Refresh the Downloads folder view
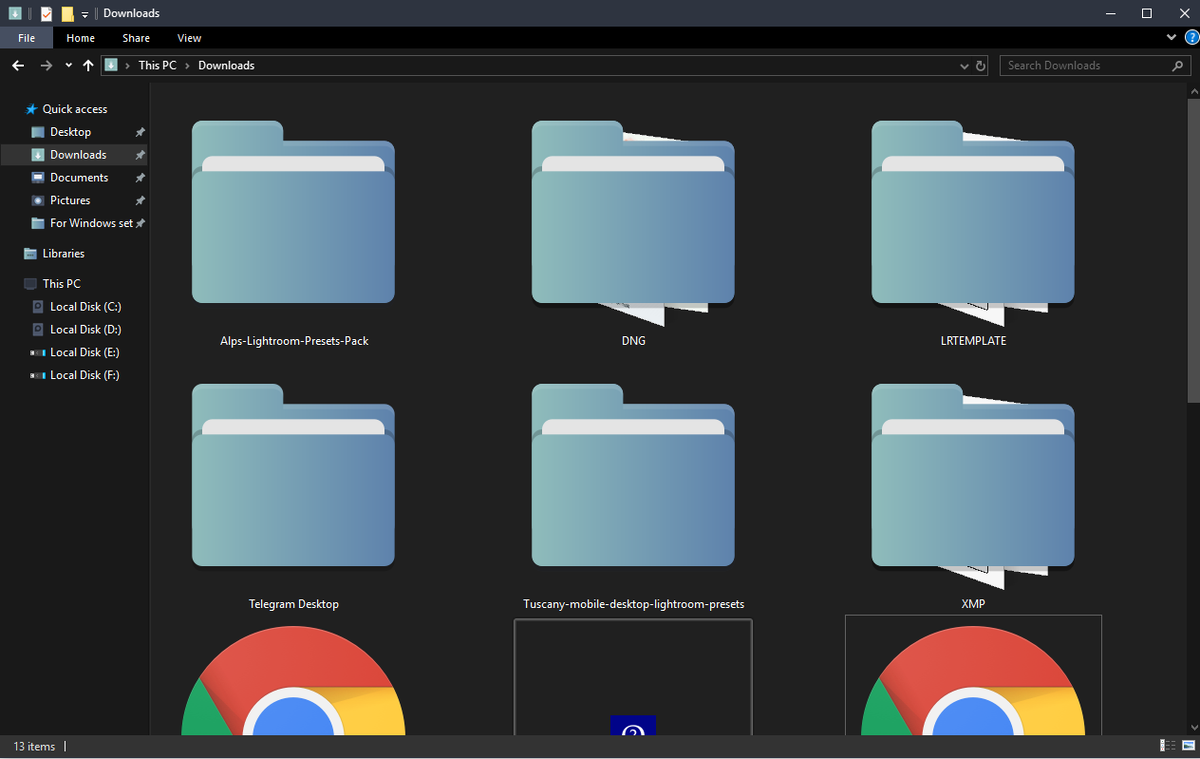This screenshot has width=1200, height=759. coord(981,66)
